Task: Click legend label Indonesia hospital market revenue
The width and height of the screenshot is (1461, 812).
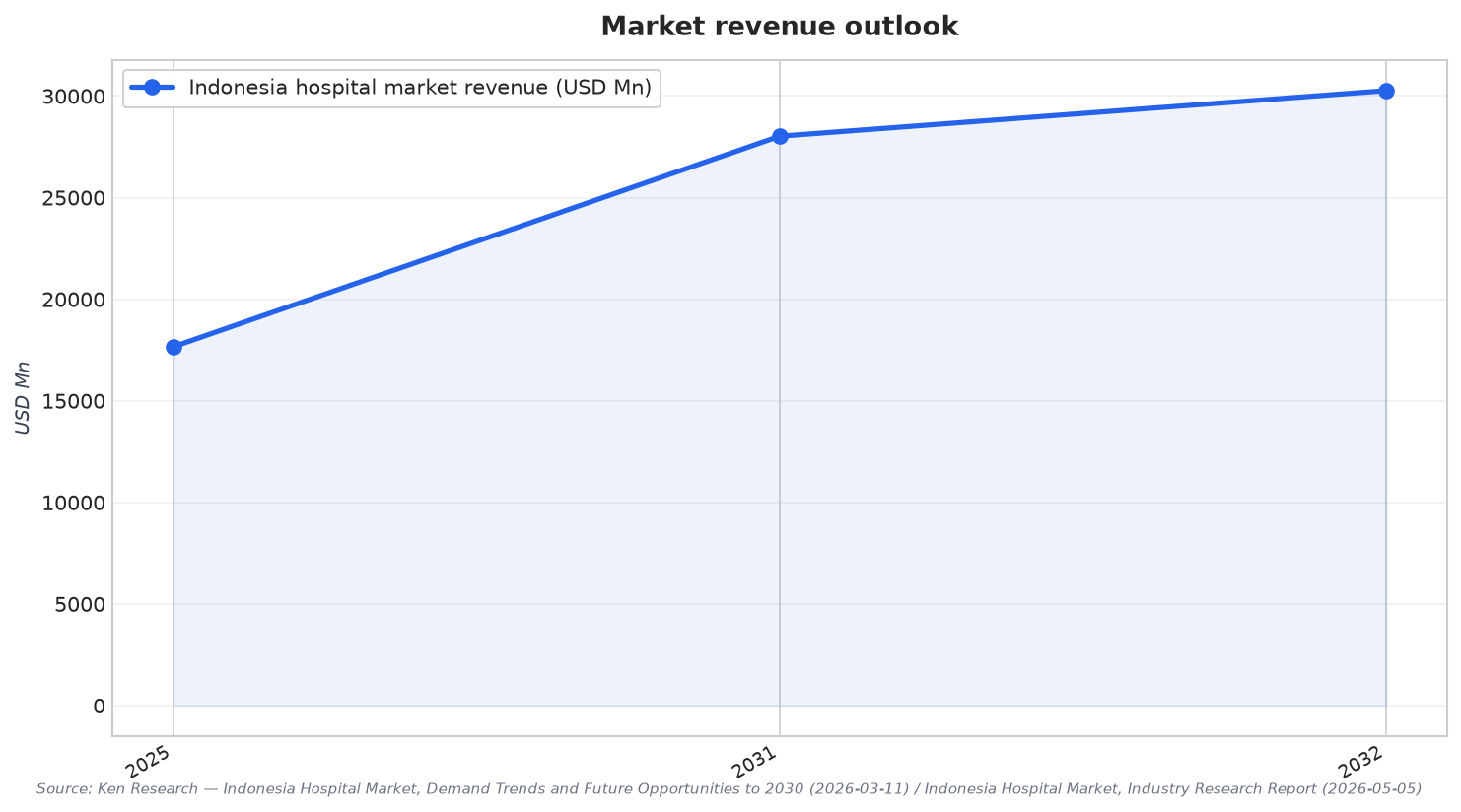Action: (x=420, y=88)
